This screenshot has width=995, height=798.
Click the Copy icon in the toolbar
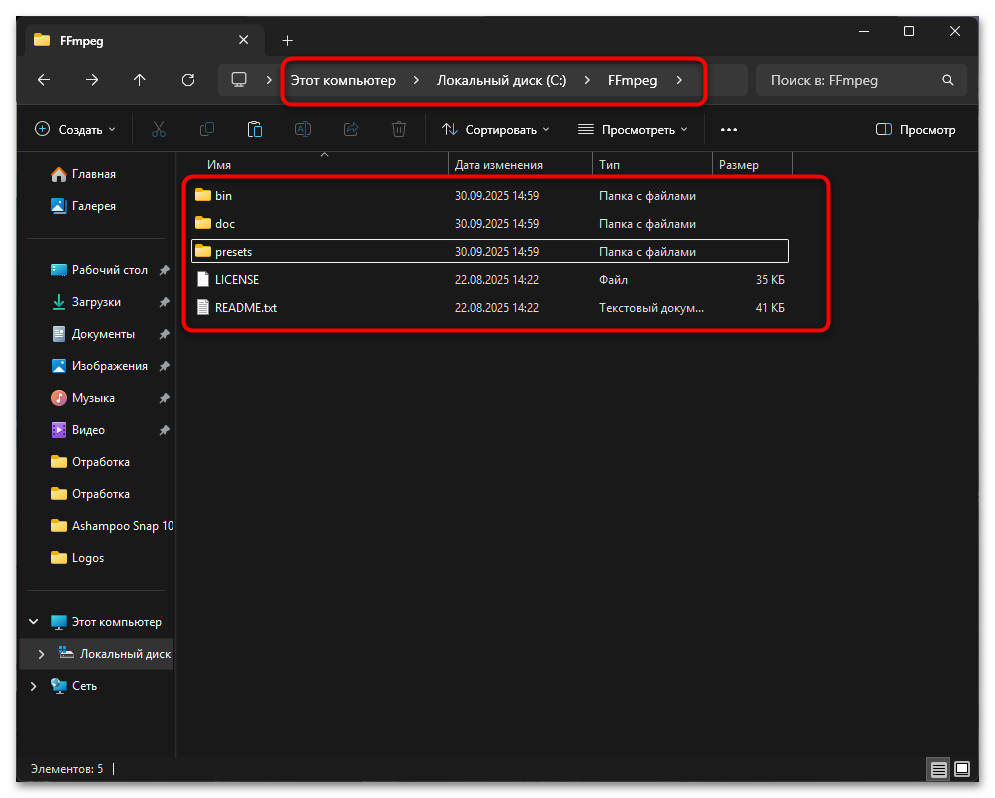pos(206,129)
